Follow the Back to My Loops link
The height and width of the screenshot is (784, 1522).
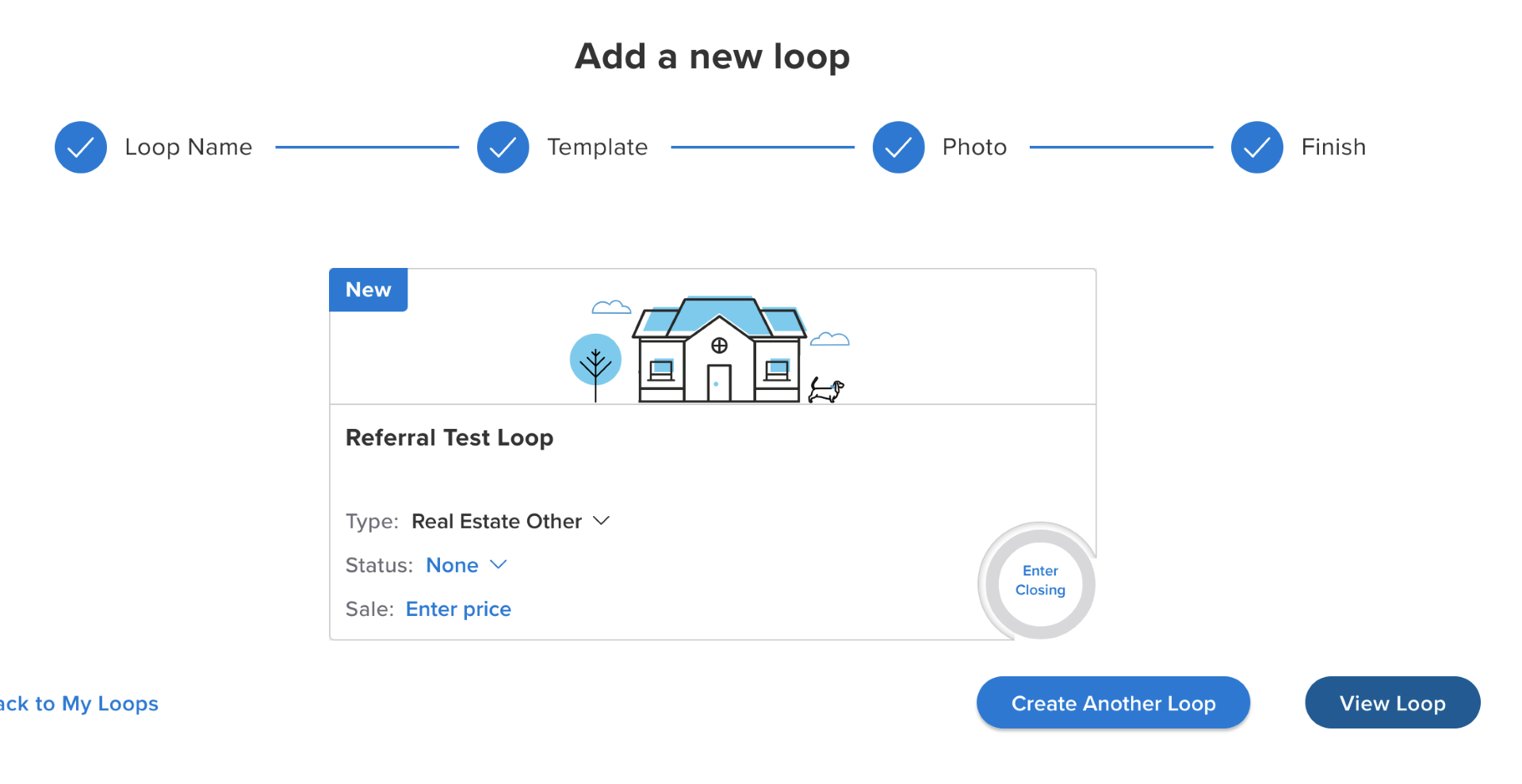(79, 704)
